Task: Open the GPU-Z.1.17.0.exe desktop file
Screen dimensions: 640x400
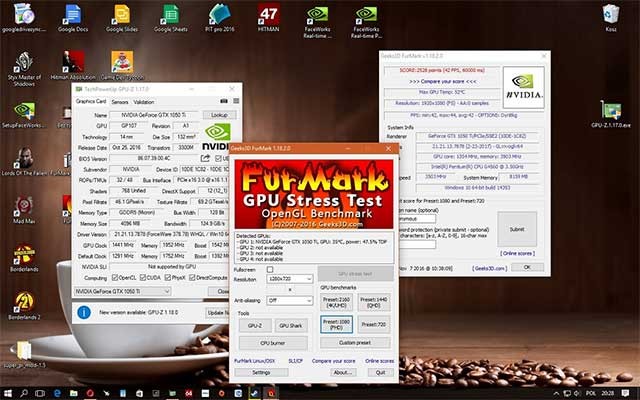Action: (611, 114)
